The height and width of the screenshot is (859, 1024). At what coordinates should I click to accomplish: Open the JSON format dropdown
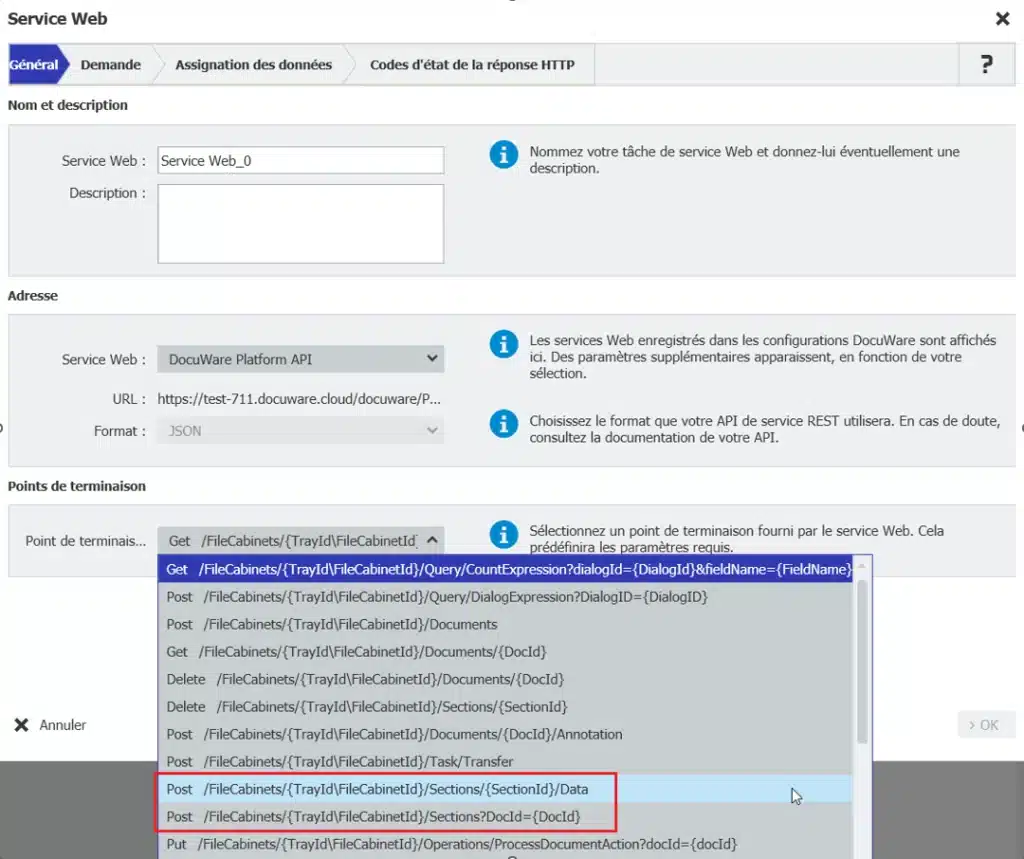300,431
